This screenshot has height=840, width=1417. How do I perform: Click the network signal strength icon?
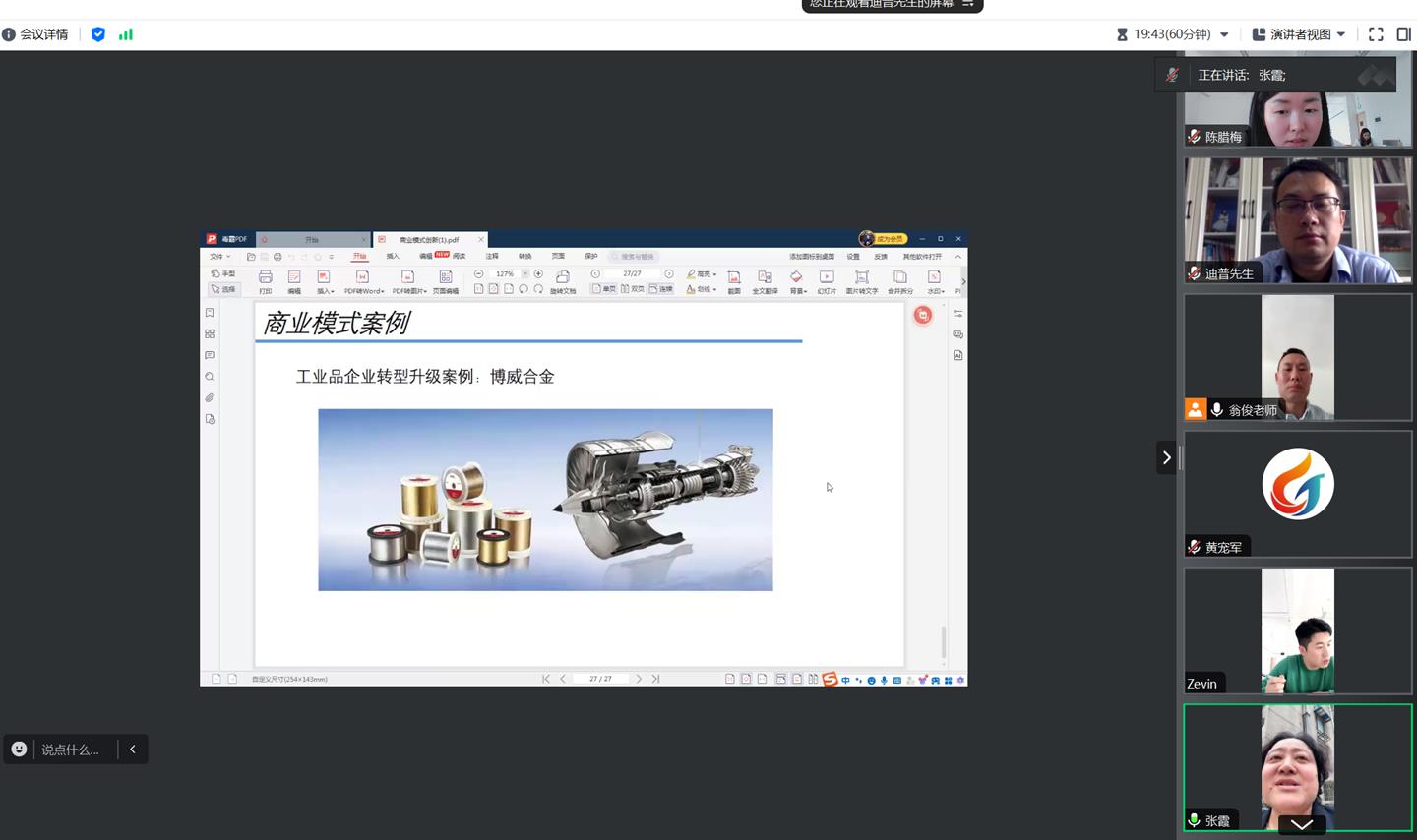point(126,34)
